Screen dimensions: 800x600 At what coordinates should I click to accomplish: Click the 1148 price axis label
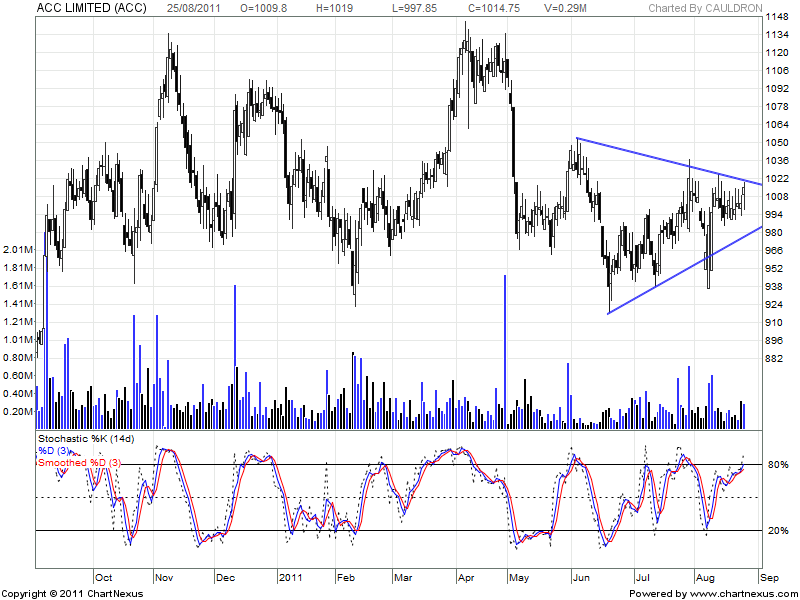pyautogui.click(x=777, y=18)
